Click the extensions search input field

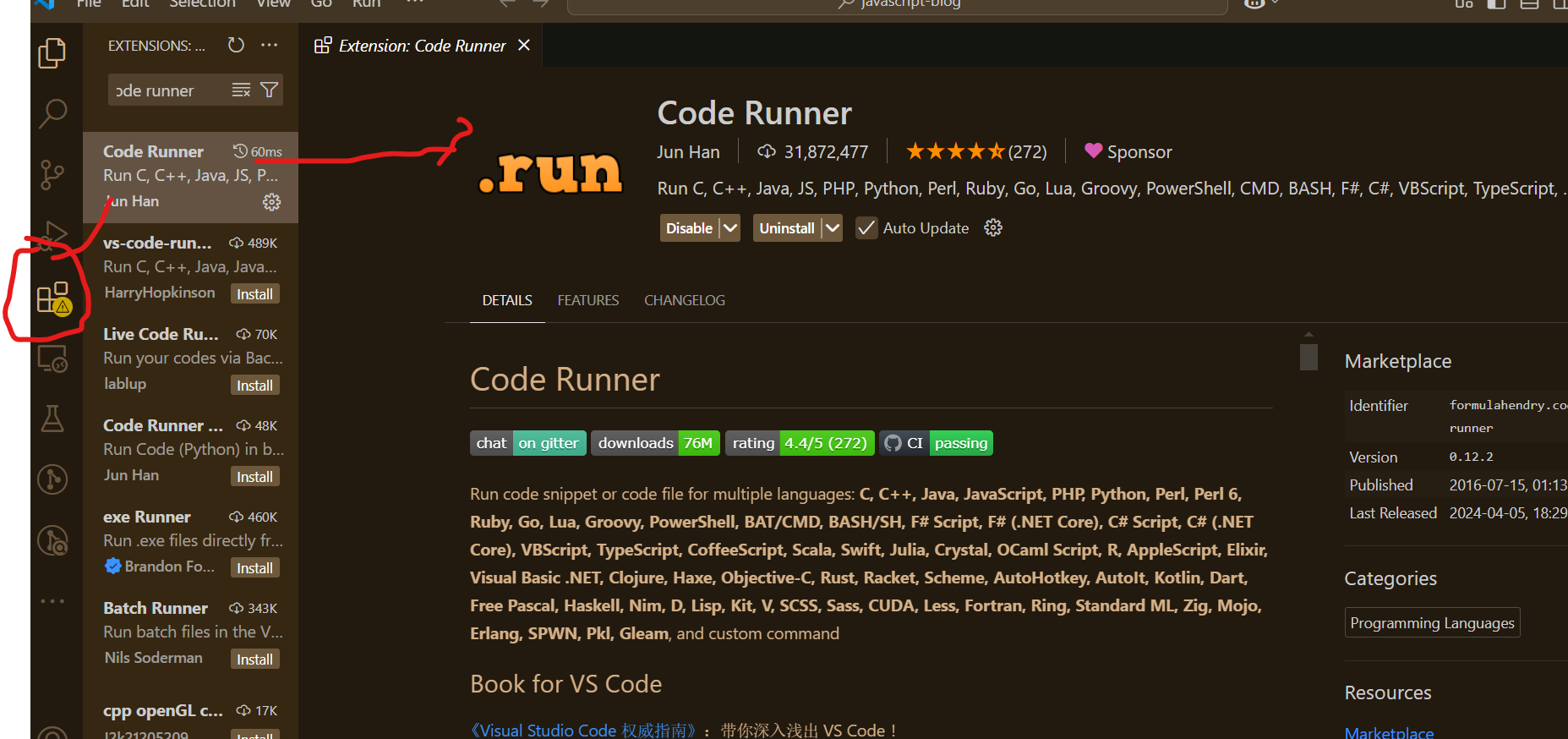click(169, 90)
